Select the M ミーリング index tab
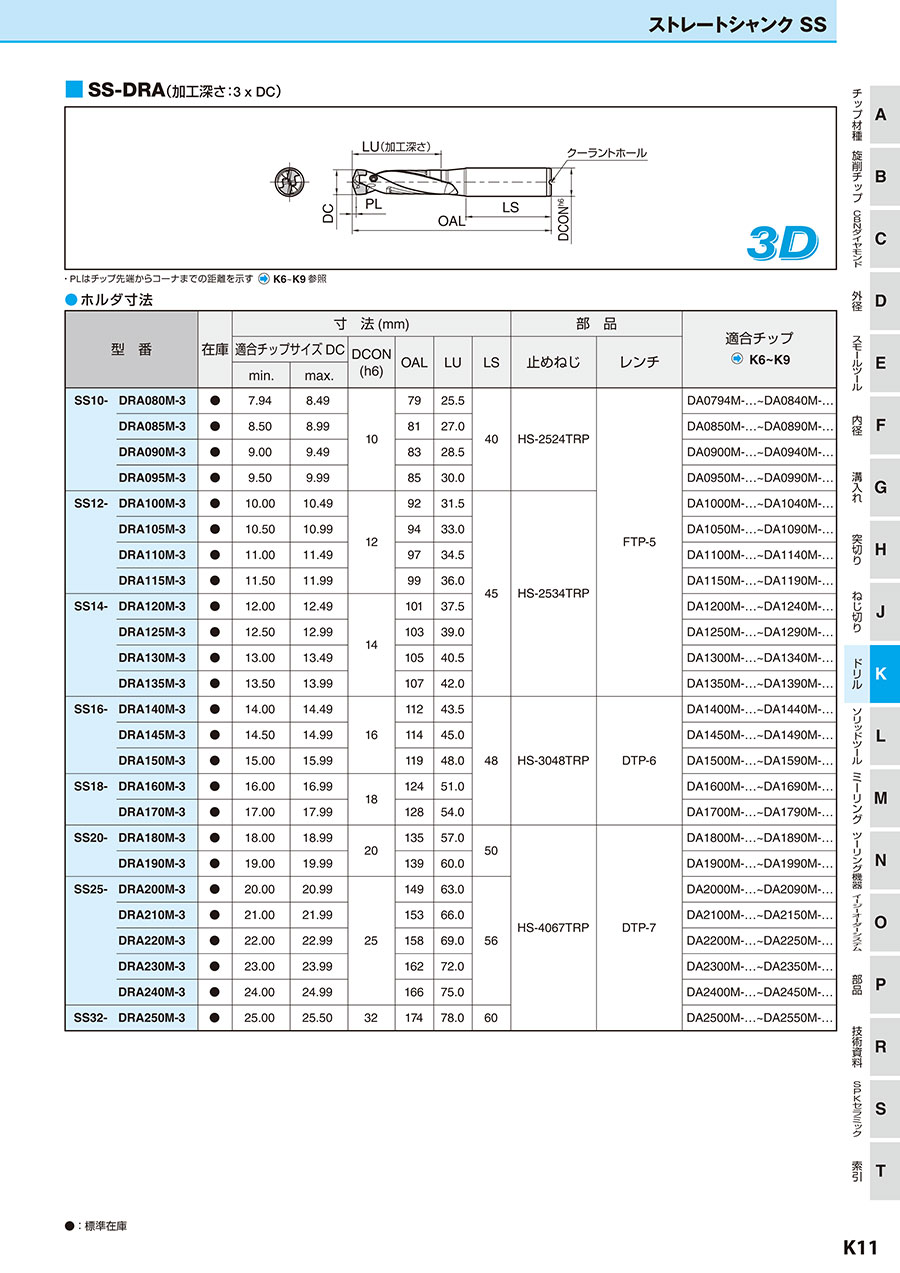 click(879, 797)
